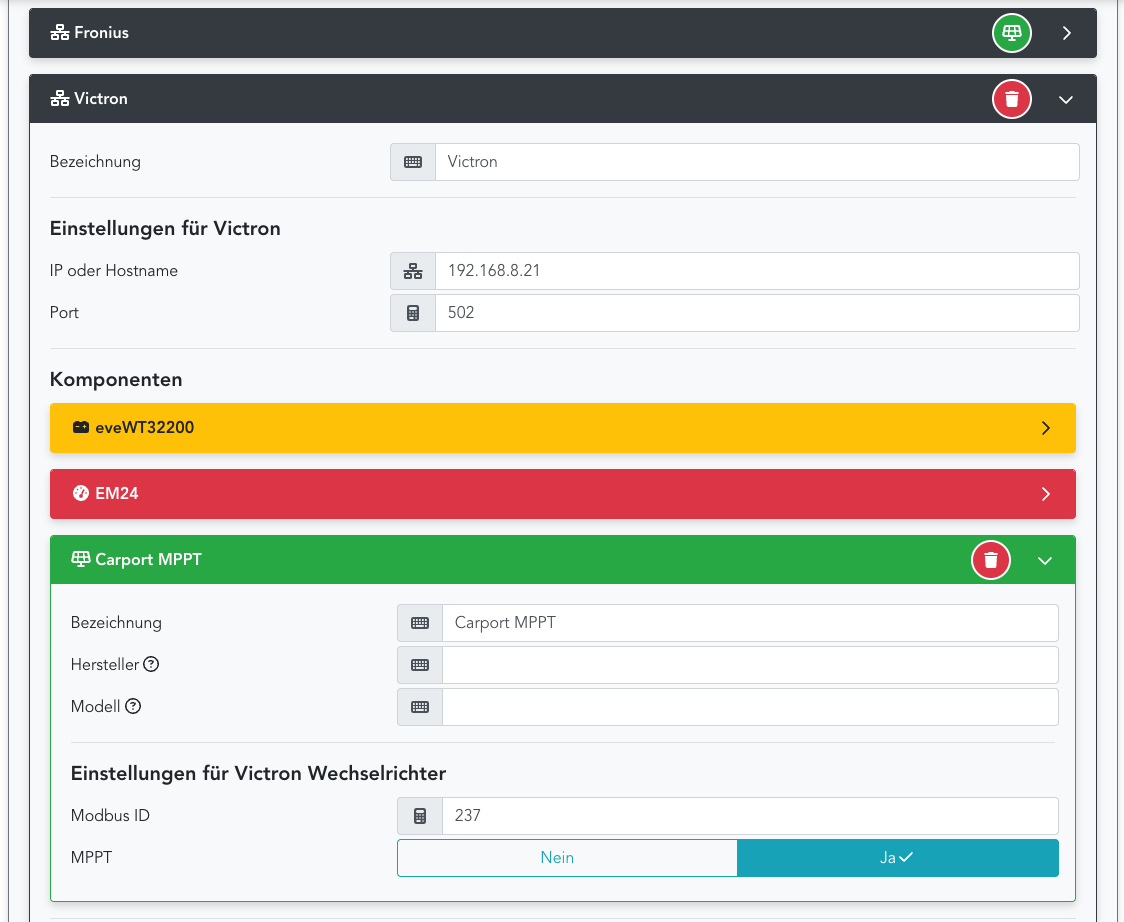Delete the Victron device with trash button
Screen dimensions: 1124x922
pos(1011,99)
